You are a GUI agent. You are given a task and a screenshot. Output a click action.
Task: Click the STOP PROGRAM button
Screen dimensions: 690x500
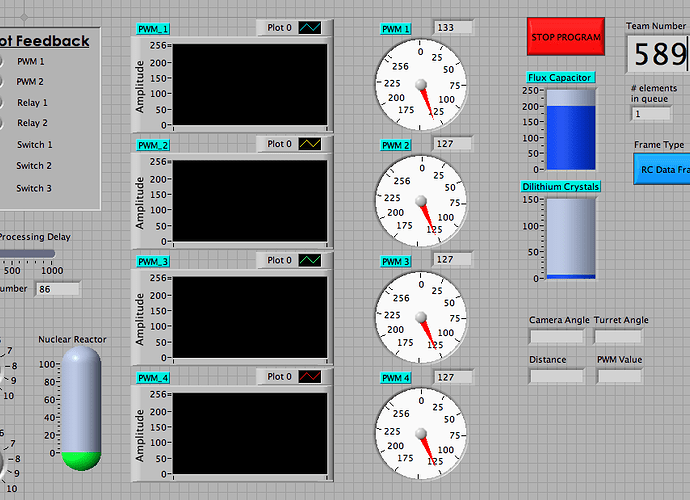pyautogui.click(x=566, y=37)
